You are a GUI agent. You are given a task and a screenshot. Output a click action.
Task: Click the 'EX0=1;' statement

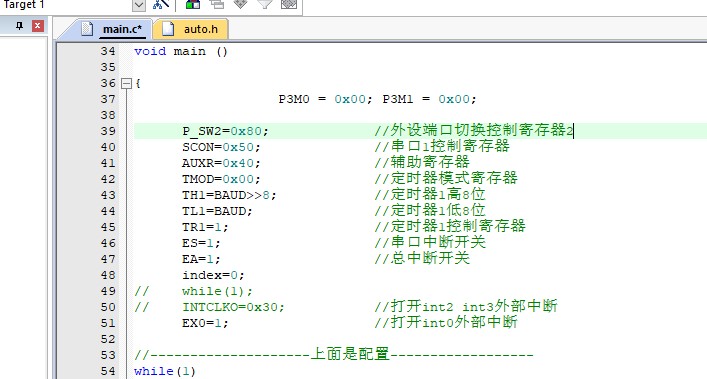tap(206, 323)
